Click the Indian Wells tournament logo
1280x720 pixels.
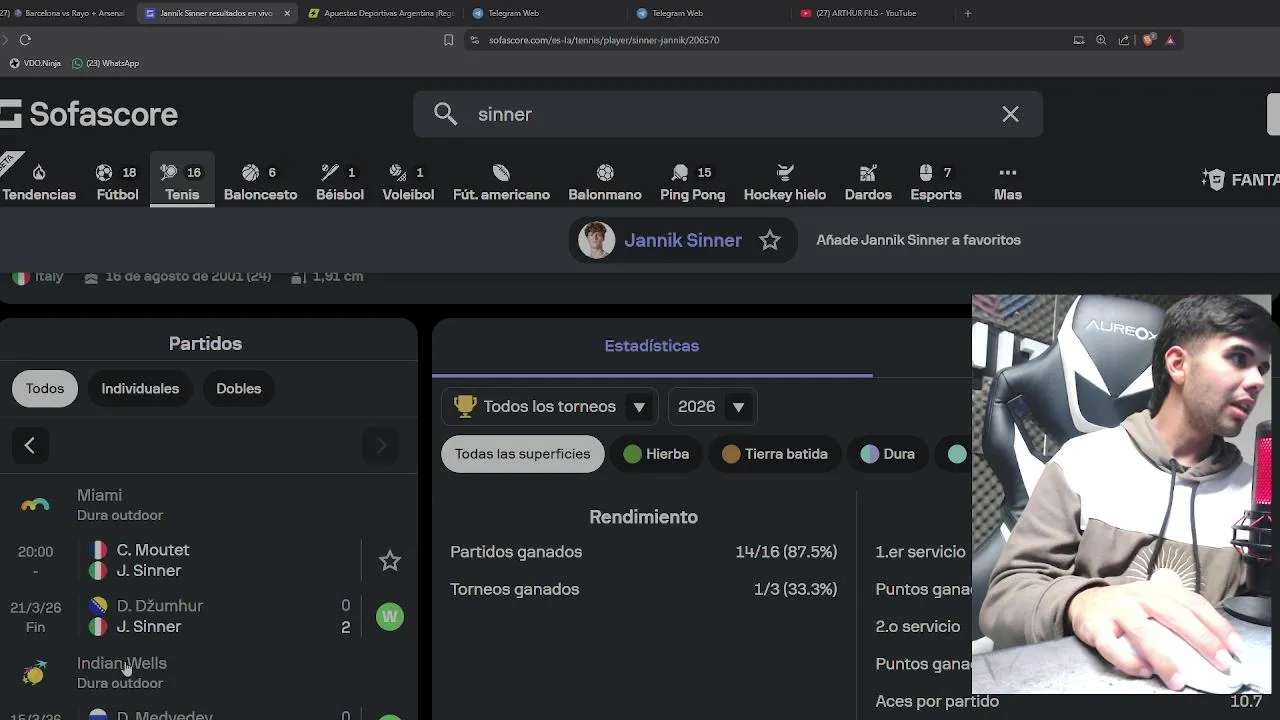pos(35,673)
